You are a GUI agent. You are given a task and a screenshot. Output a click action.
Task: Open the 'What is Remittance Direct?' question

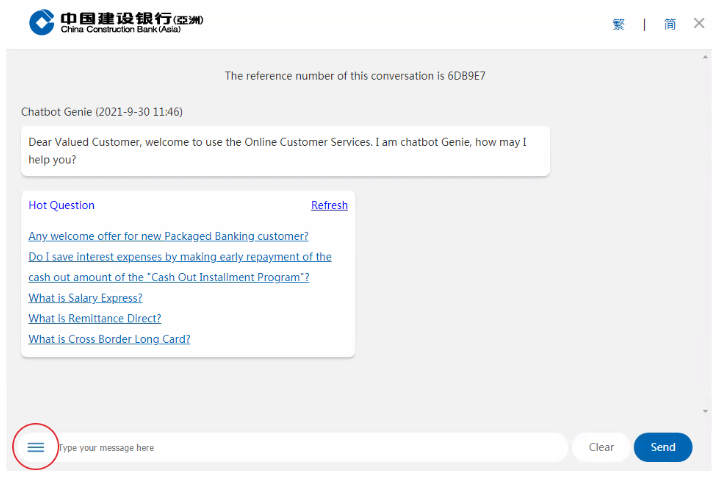(x=94, y=318)
